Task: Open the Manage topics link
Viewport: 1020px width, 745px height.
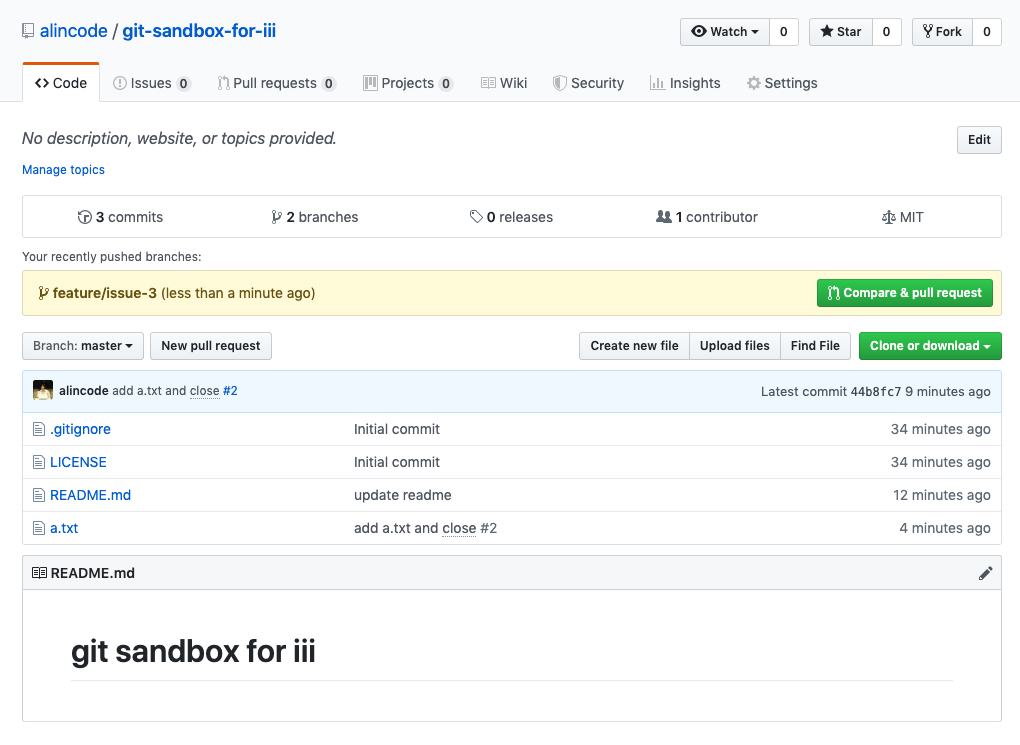Action: pyautogui.click(x=64, y=170)
